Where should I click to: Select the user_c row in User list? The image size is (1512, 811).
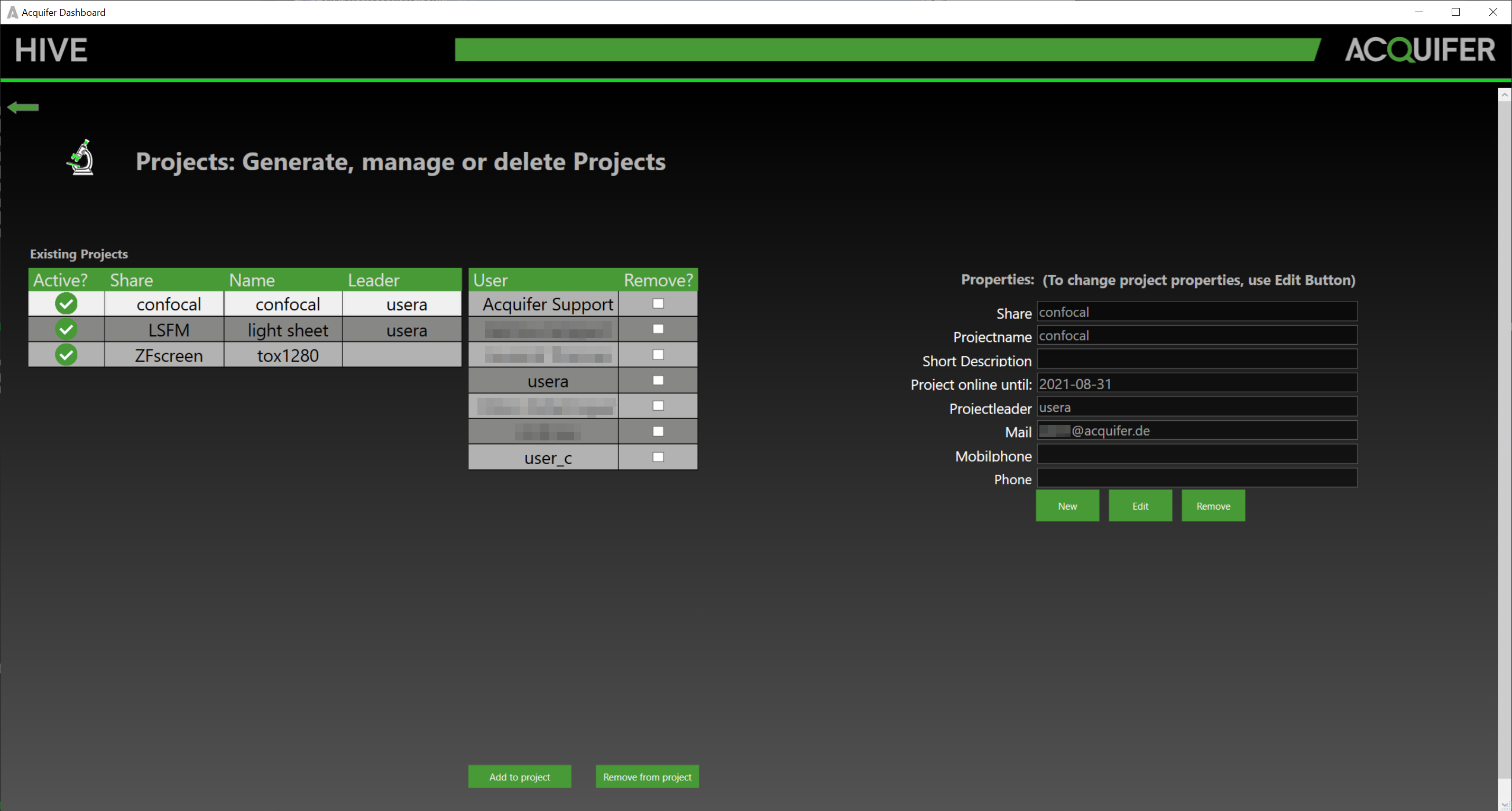point(543,457)
